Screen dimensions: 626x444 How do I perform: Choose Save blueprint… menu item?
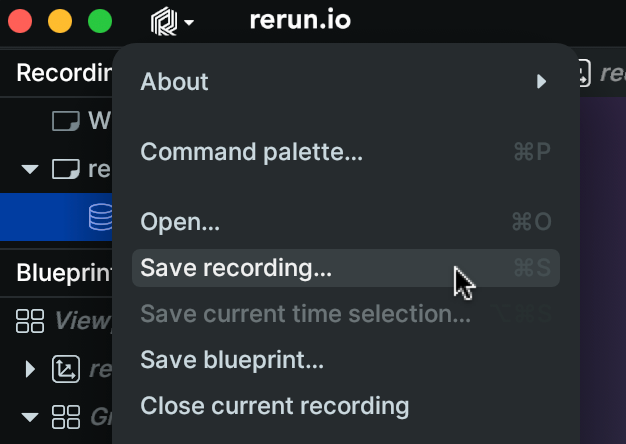346,360
